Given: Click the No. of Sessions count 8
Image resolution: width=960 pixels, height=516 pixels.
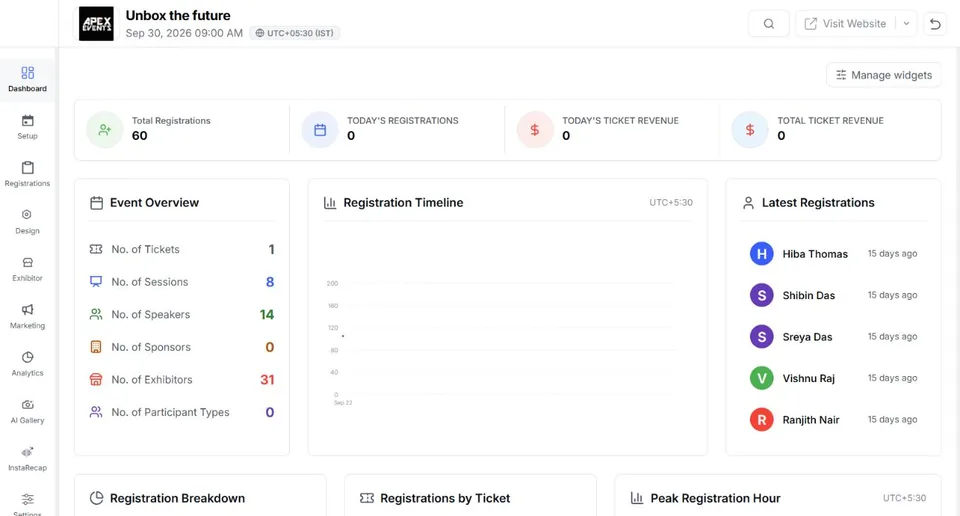Looking at the screenshot, I should [270, 282].
